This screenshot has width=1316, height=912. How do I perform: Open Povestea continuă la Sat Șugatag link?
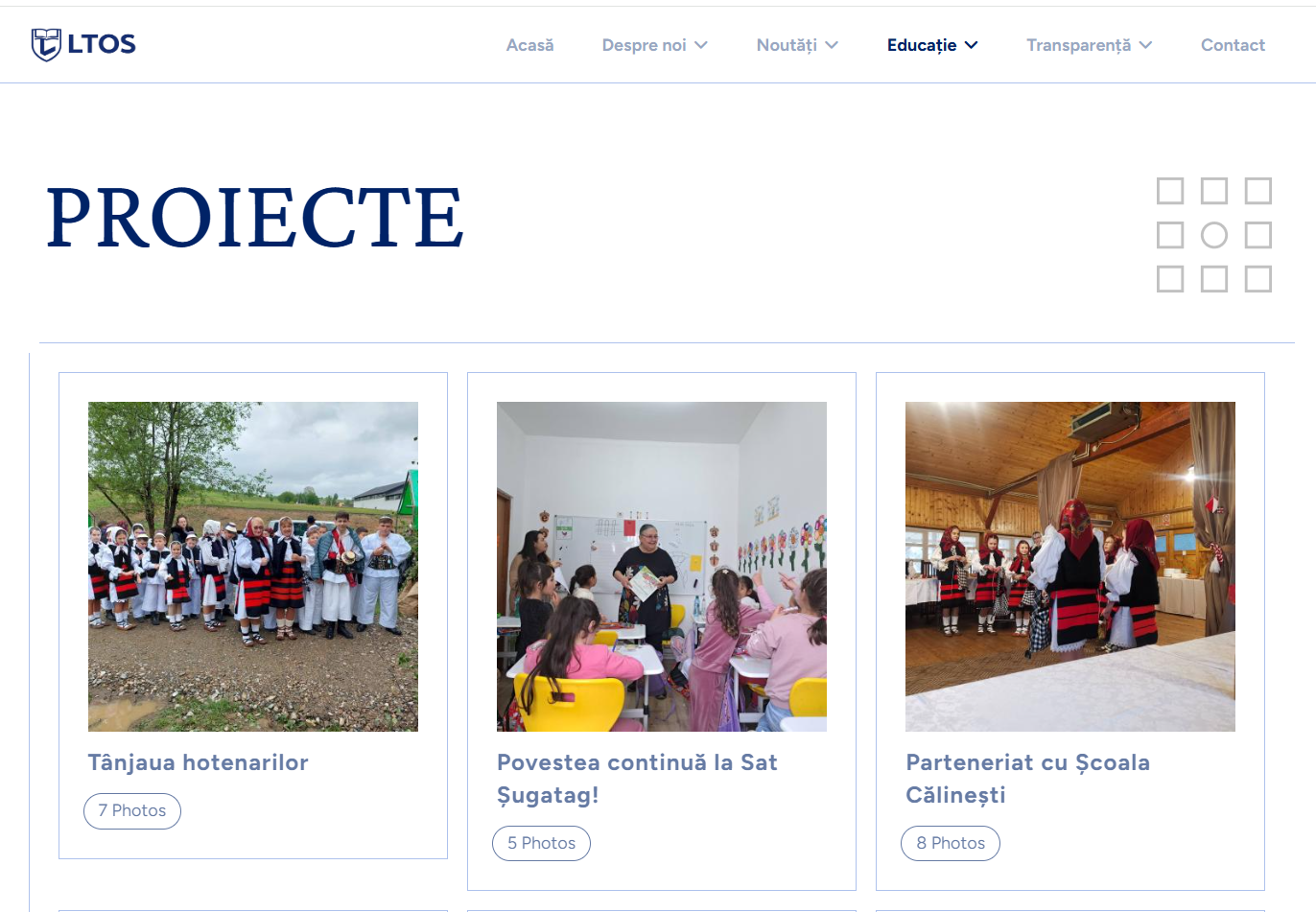[637, 779]
